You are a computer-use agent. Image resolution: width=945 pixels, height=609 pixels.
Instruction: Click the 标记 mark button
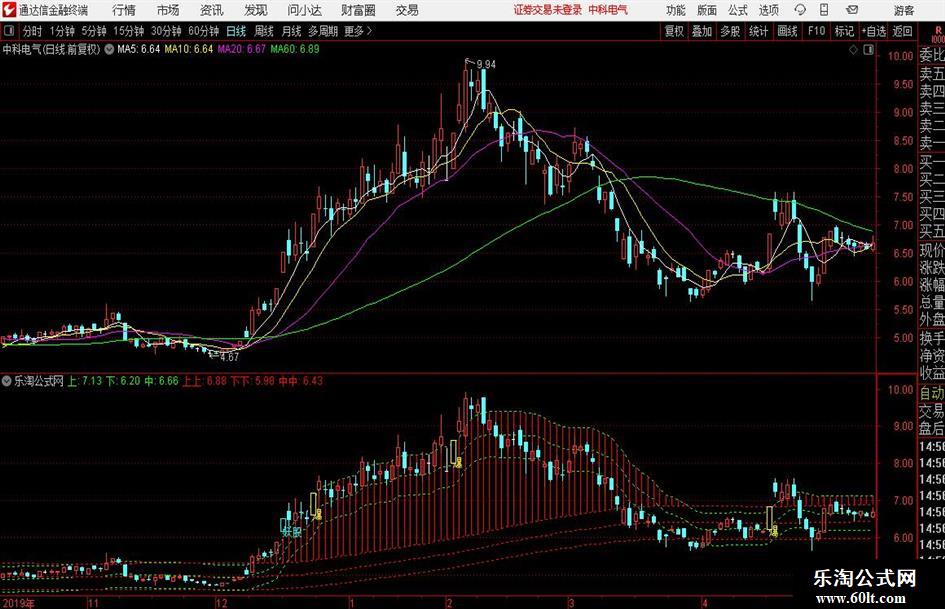point(844,31)
